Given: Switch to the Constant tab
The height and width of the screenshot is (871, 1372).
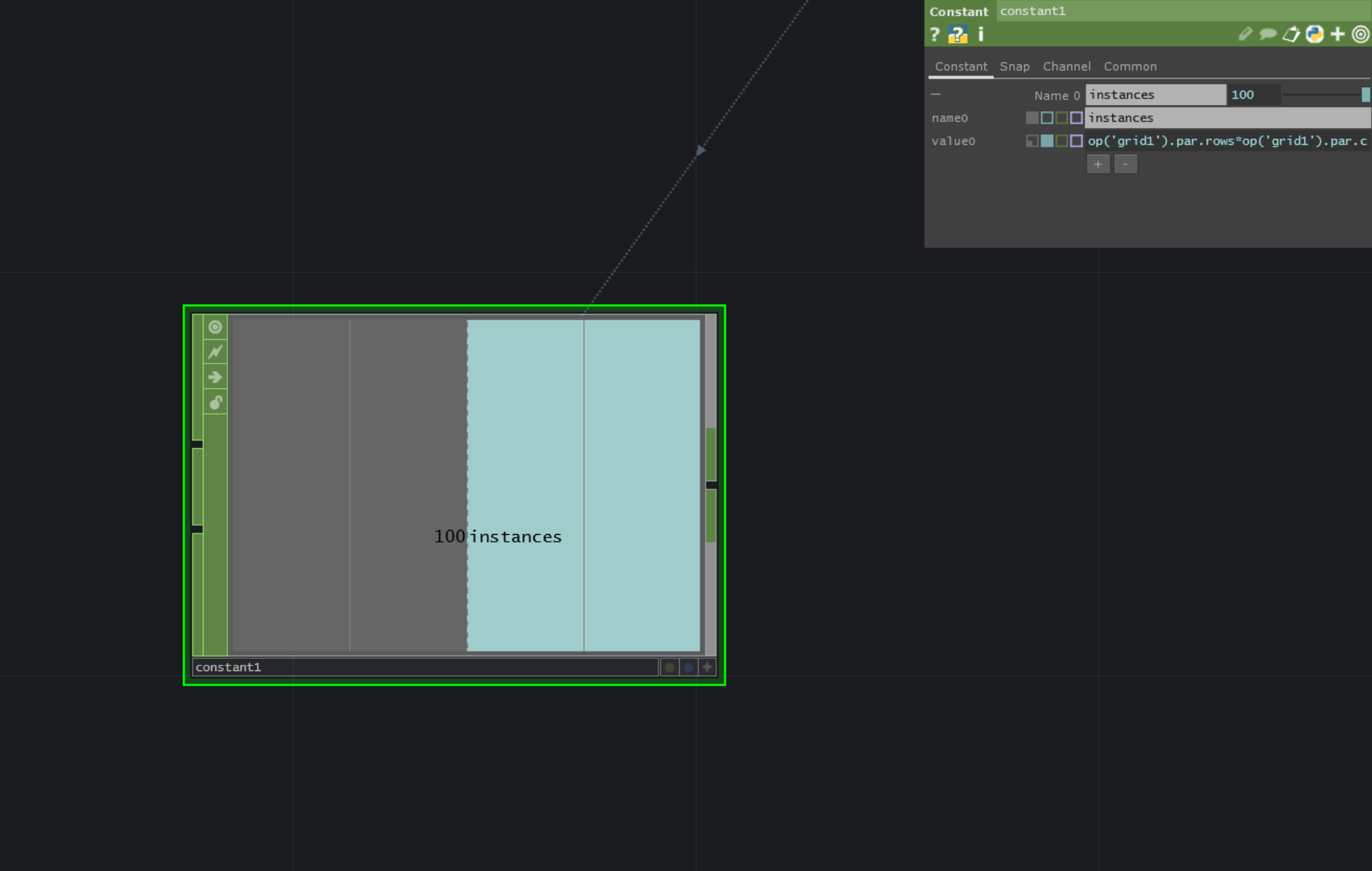Looking at the screenshot, I should [960, 66].
